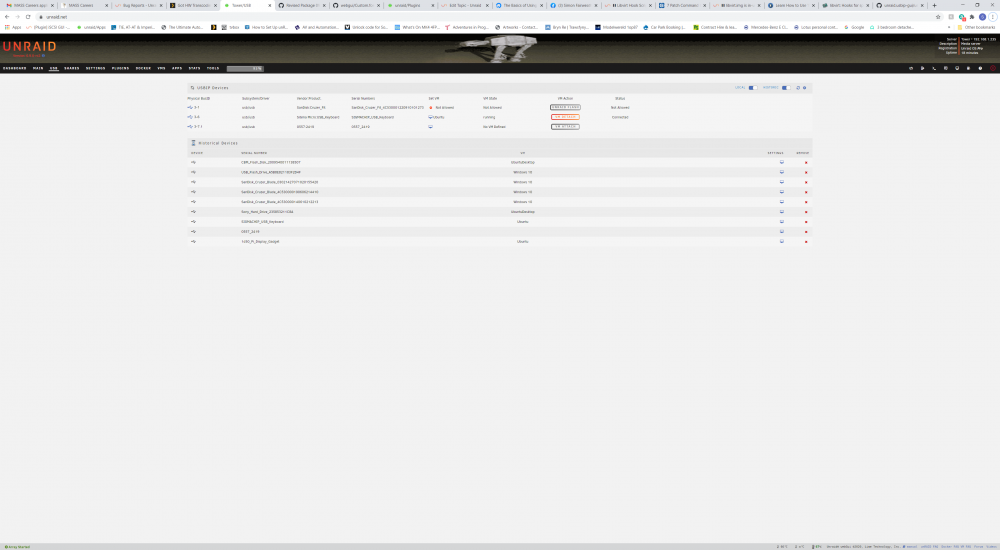Click the Ubuntu Set VM cell for 3-6
Image resolution: width=1000 pixels, height=550 pixels.
pyautogui.click(x=438, y=117)
